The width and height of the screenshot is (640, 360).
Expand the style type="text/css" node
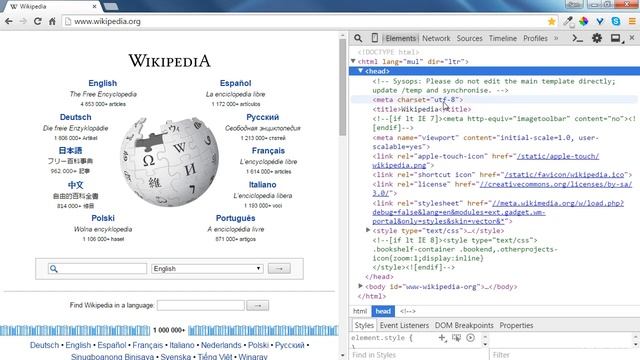point(368,231)
